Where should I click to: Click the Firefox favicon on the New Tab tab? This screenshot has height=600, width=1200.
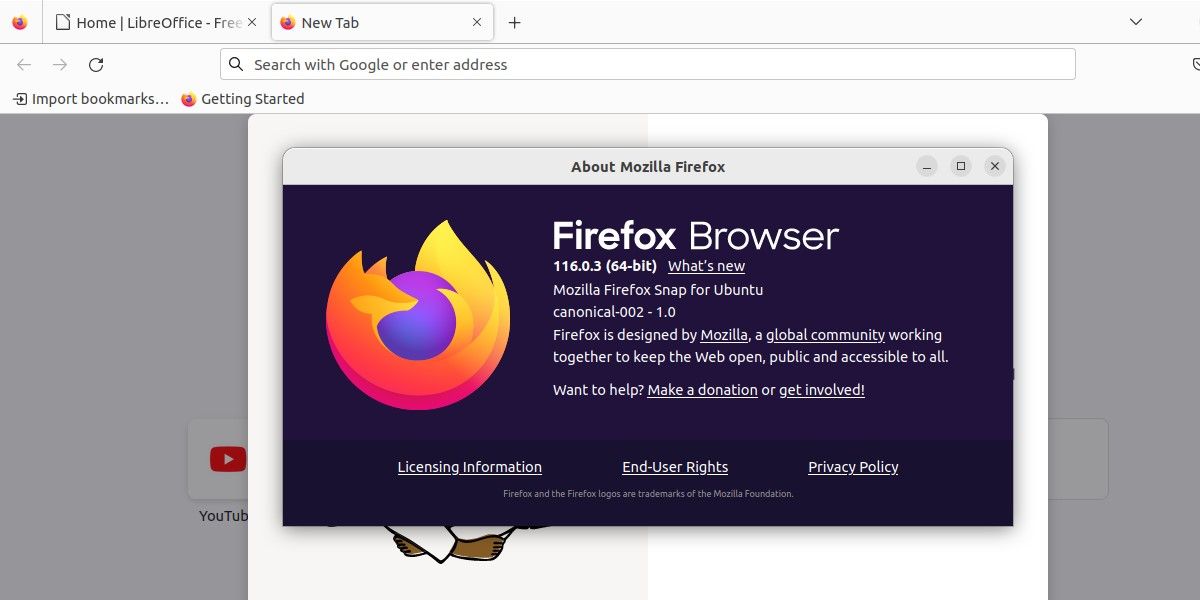click(x=290, y=22)
